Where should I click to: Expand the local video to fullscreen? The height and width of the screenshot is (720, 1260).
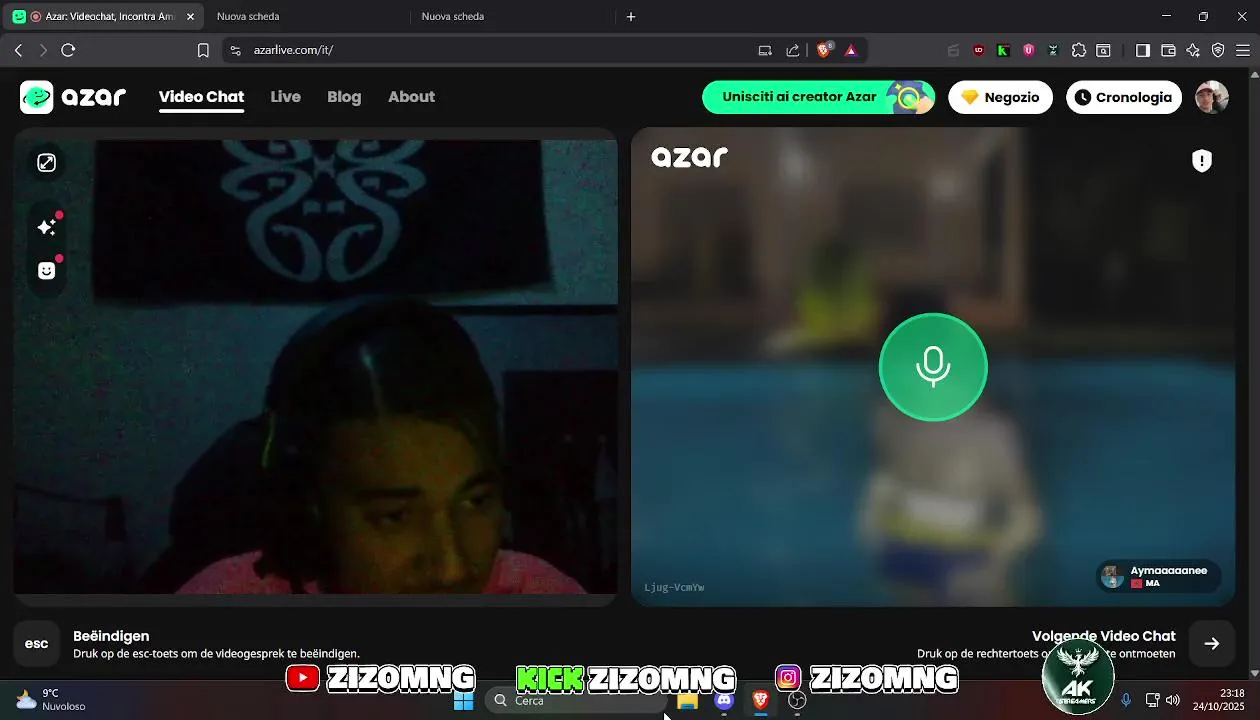click(x=46, y=163)
